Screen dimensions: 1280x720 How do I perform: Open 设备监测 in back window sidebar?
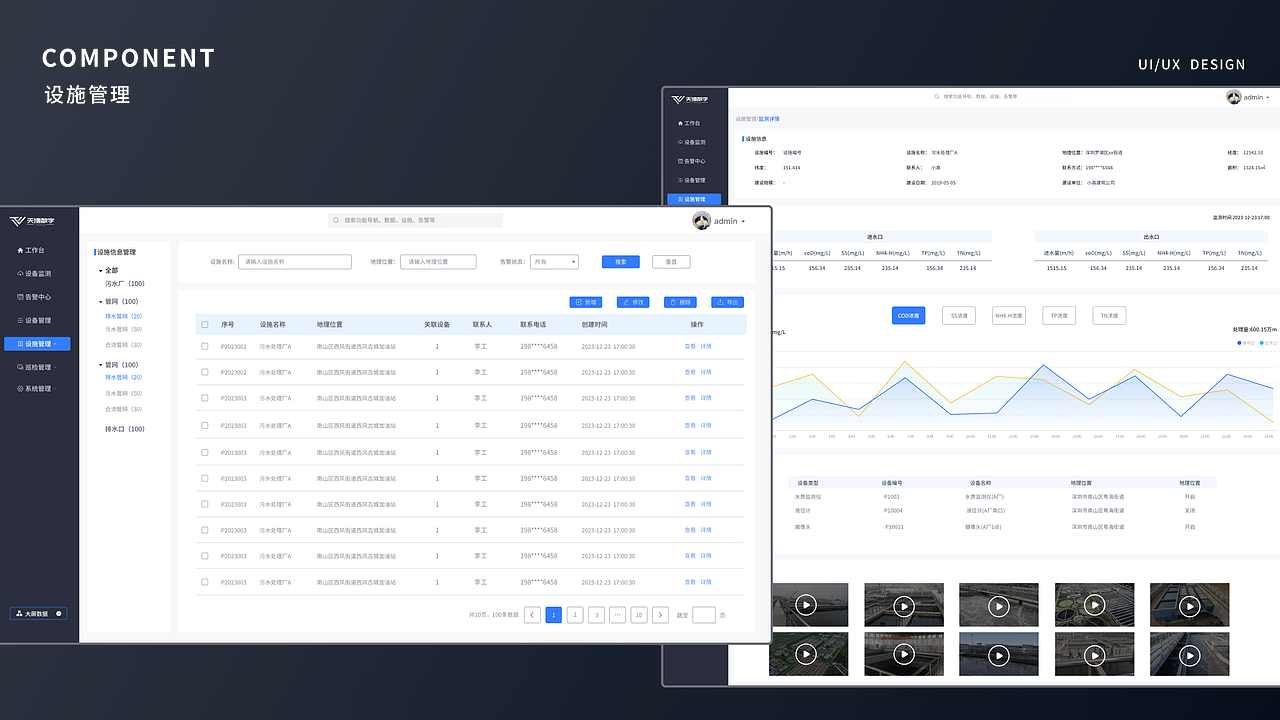pyautogui.click(x=691, y=142)
